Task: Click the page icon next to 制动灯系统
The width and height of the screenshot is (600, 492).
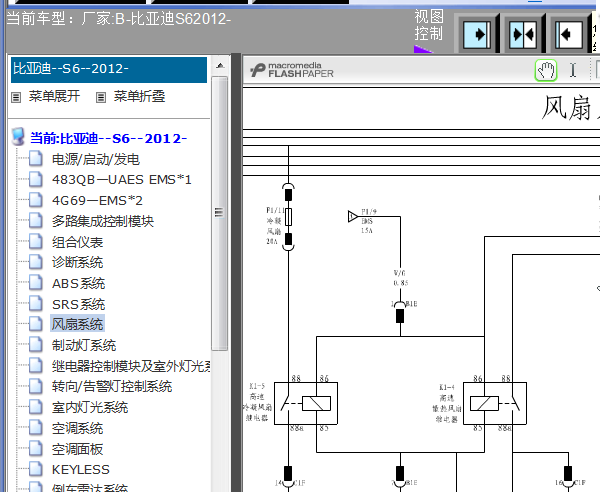Action: (x=36, y=345)
